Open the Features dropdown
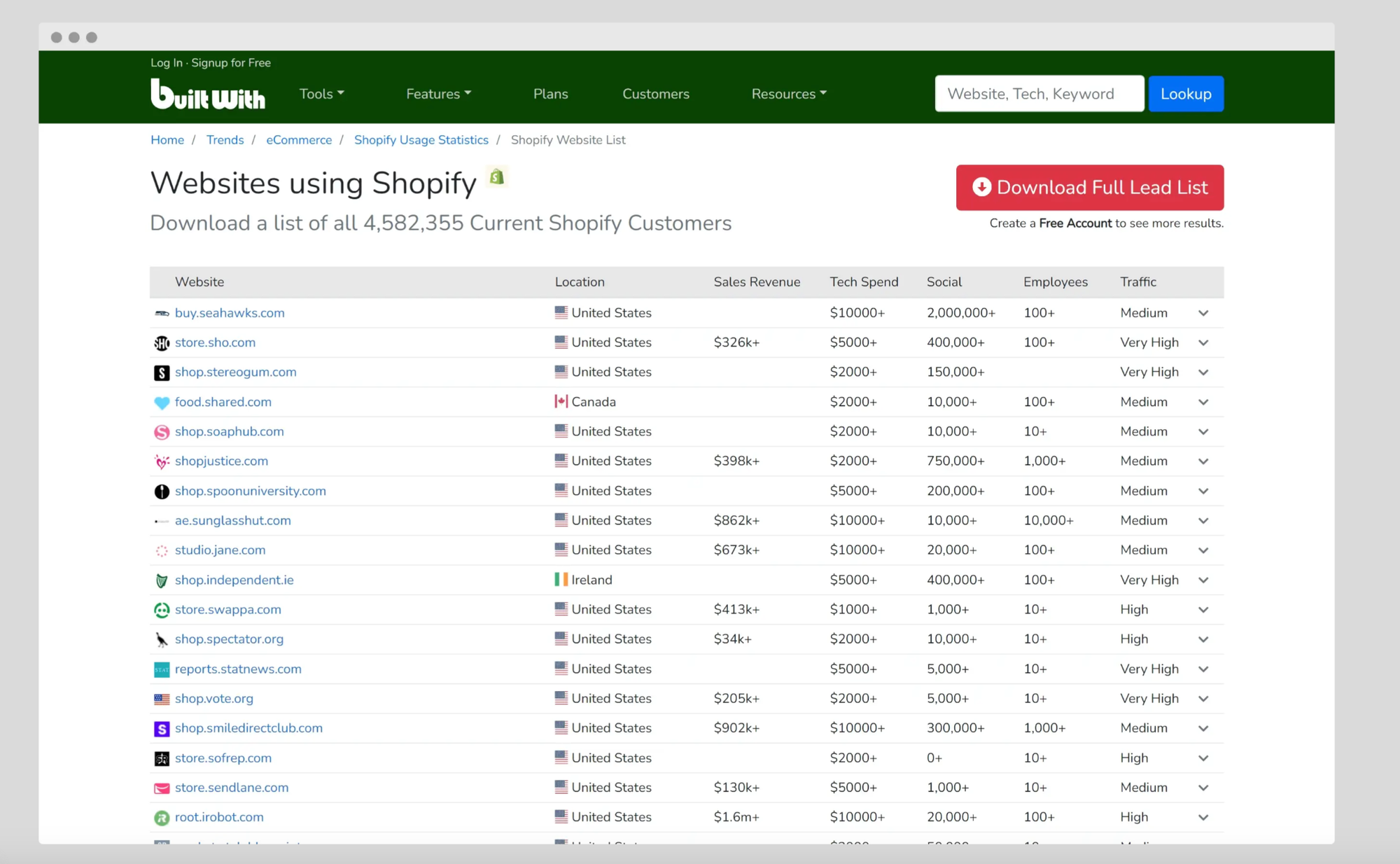Image resolution: width=1400 pixels, height=864 pixels. tap(437, 93)
